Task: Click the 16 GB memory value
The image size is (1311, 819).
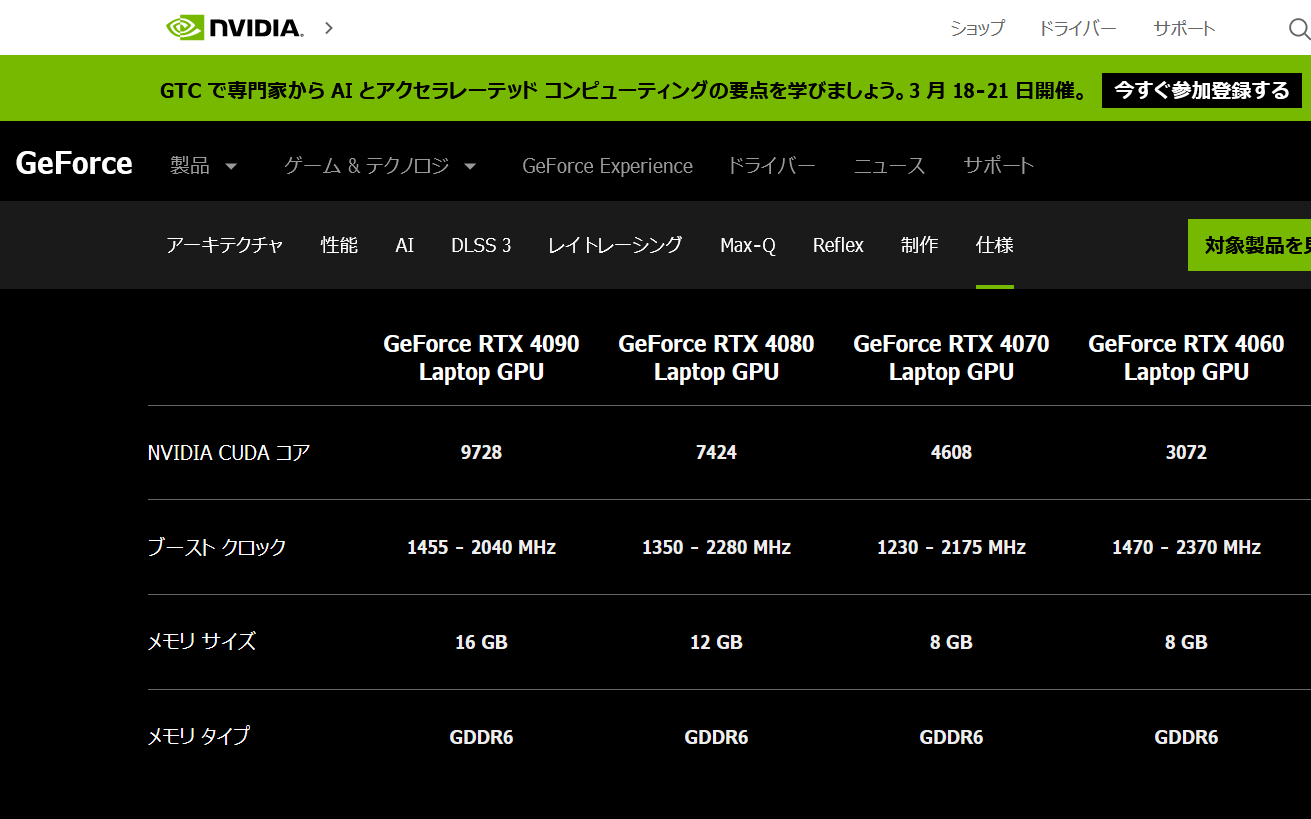Action: point(481,642)
